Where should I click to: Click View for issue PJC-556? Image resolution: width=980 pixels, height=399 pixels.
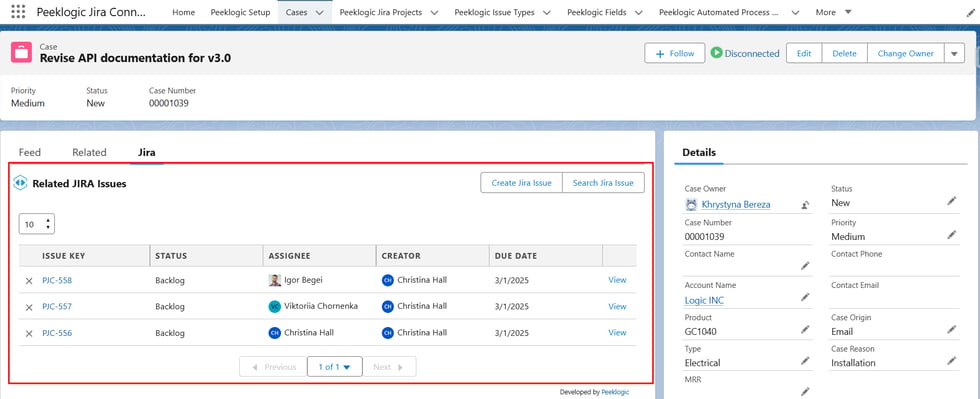click(x=618, y=333)
